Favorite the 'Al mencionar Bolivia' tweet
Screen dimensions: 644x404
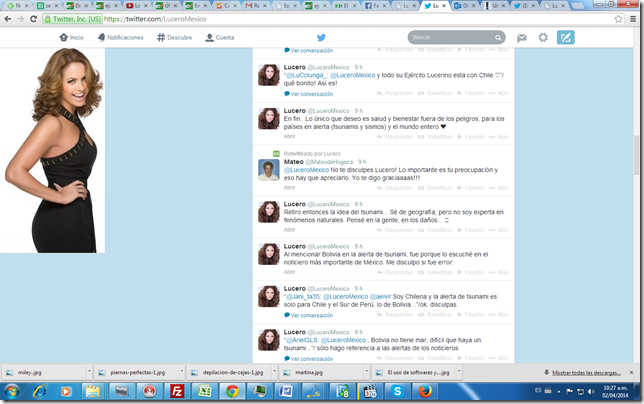[x=471, y=272]
